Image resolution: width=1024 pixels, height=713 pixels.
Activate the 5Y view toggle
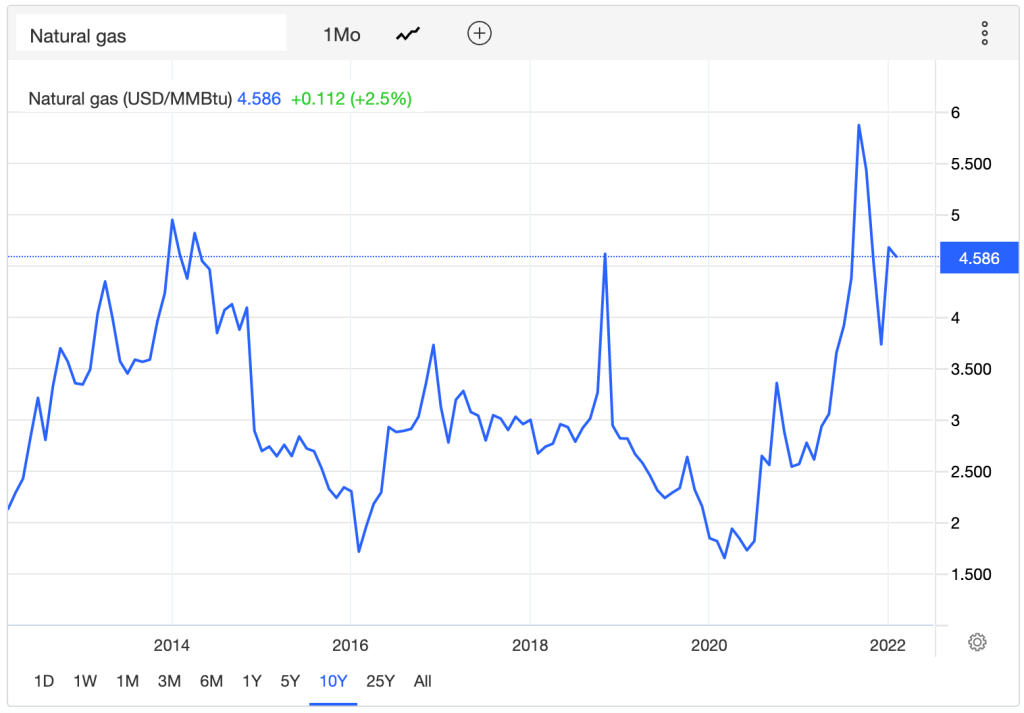tap(290, 681)
